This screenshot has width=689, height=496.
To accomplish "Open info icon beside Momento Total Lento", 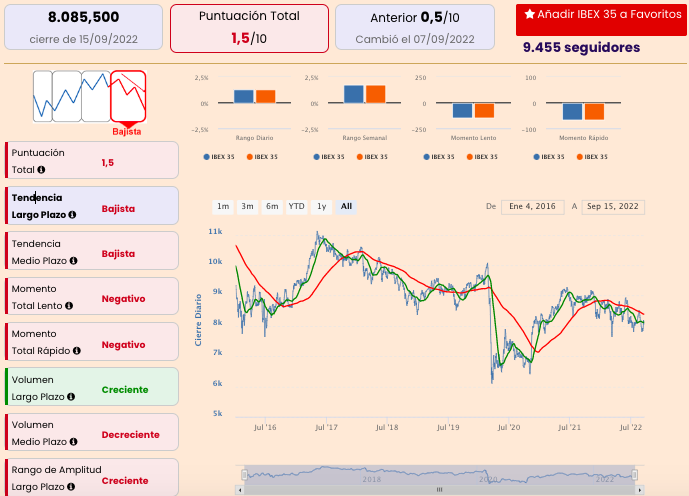I will coord(69,306).
